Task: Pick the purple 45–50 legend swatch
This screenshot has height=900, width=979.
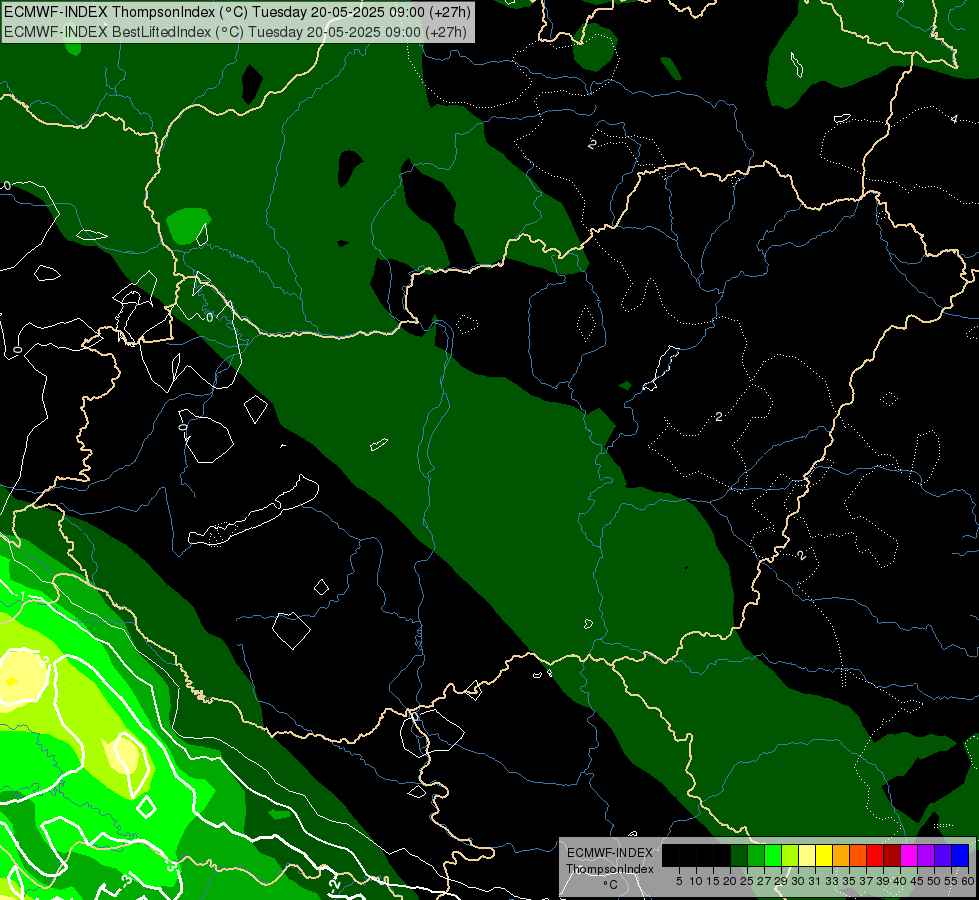Action: pos(926,855)
